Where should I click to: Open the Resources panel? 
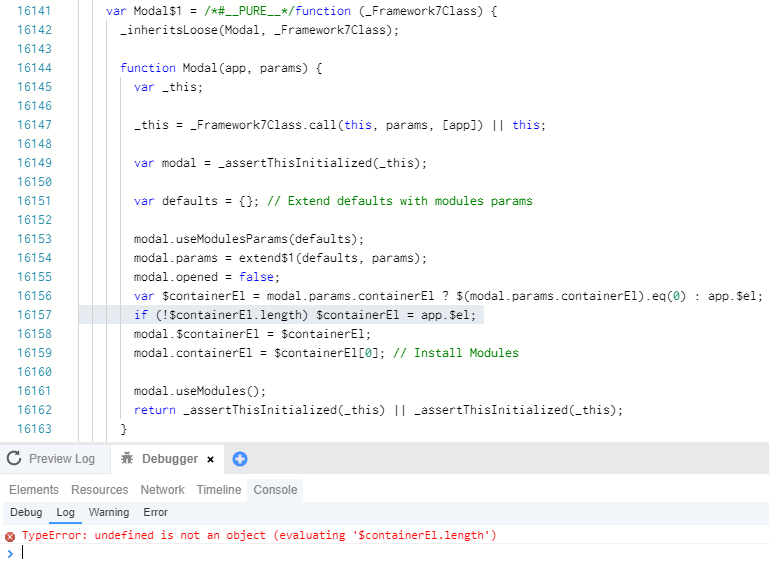100,489
